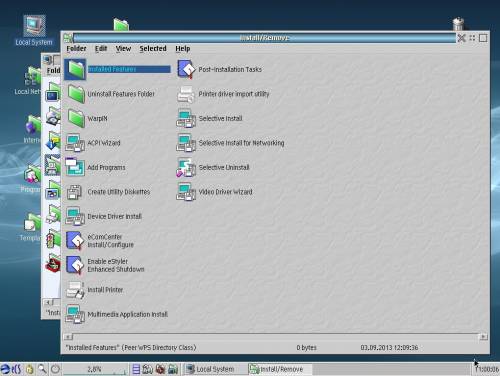Click the Video Driver Wizard label
Screen dimensions: 500x376
pyautogui.click(x=225, y=192)
